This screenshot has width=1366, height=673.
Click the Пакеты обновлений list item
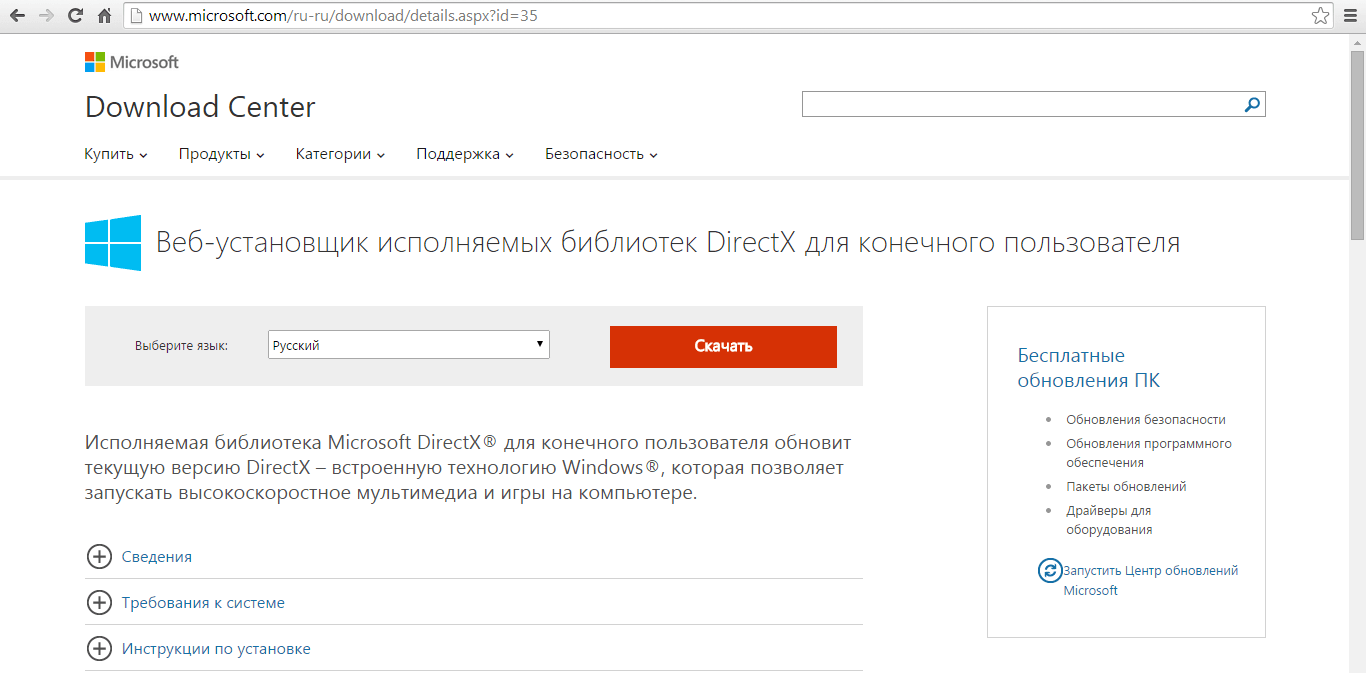click(1126, 487)
